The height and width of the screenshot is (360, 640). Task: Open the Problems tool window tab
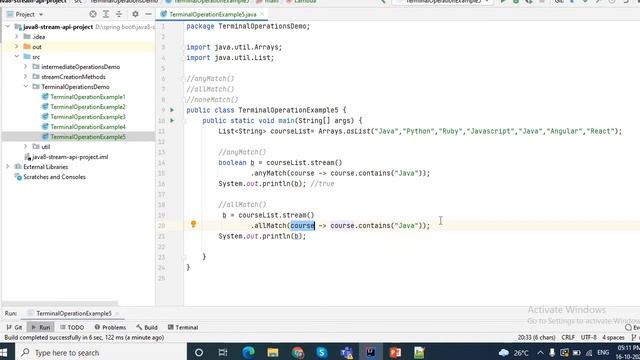[x=110, y=327]
